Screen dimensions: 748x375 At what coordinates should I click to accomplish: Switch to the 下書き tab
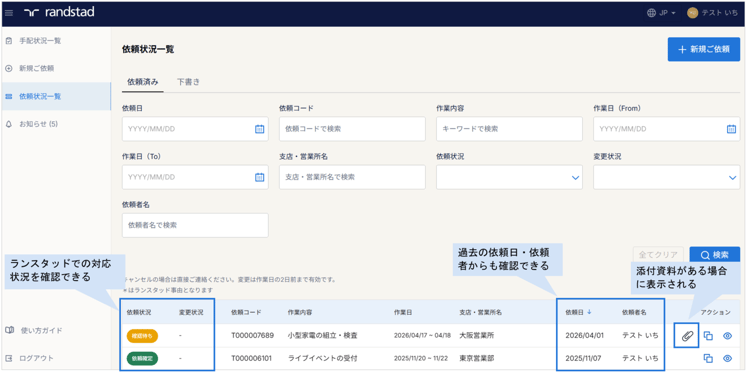point(188,82)
